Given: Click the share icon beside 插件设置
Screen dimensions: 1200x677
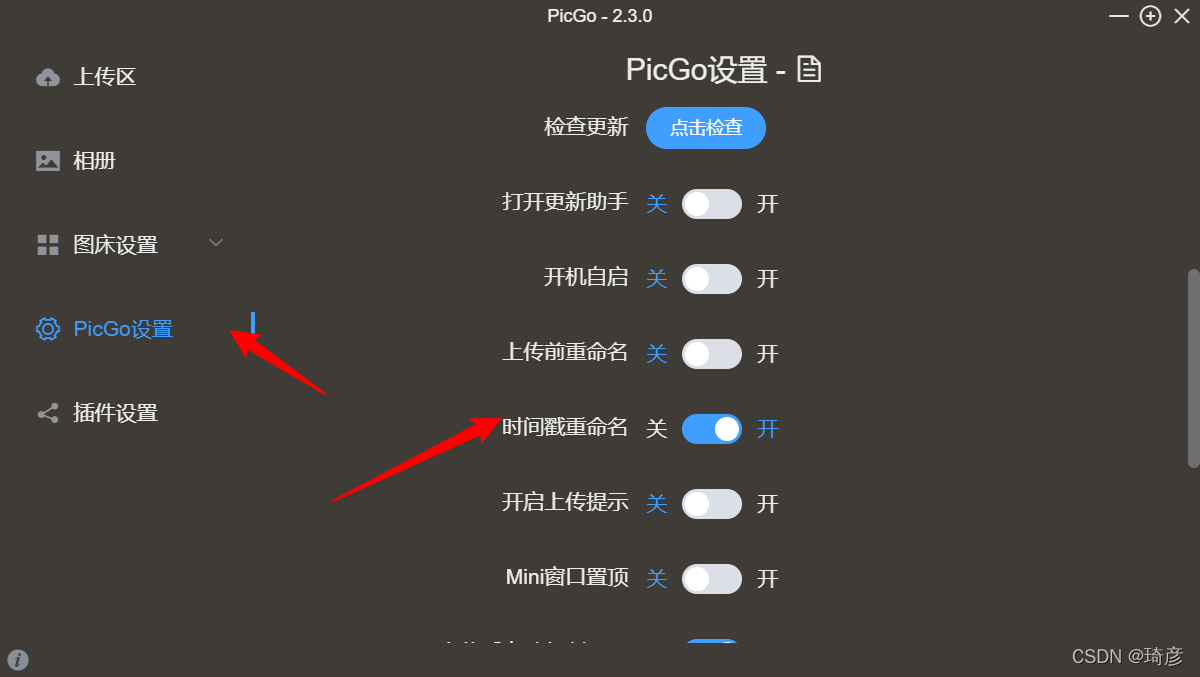Looking at the screenshot, I should click(x=48, y=413).
